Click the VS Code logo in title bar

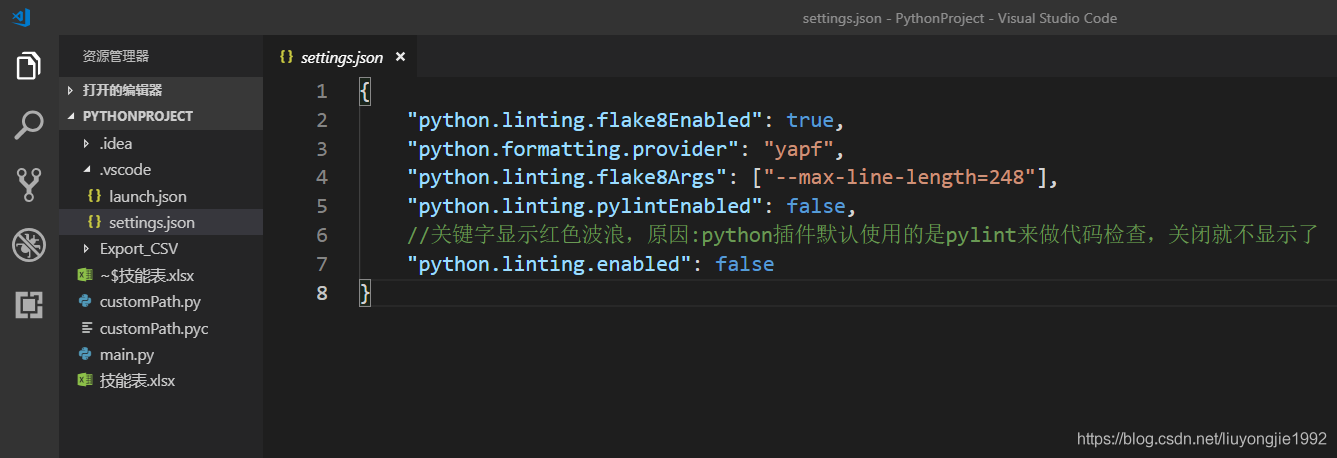(x=21, y=17)
